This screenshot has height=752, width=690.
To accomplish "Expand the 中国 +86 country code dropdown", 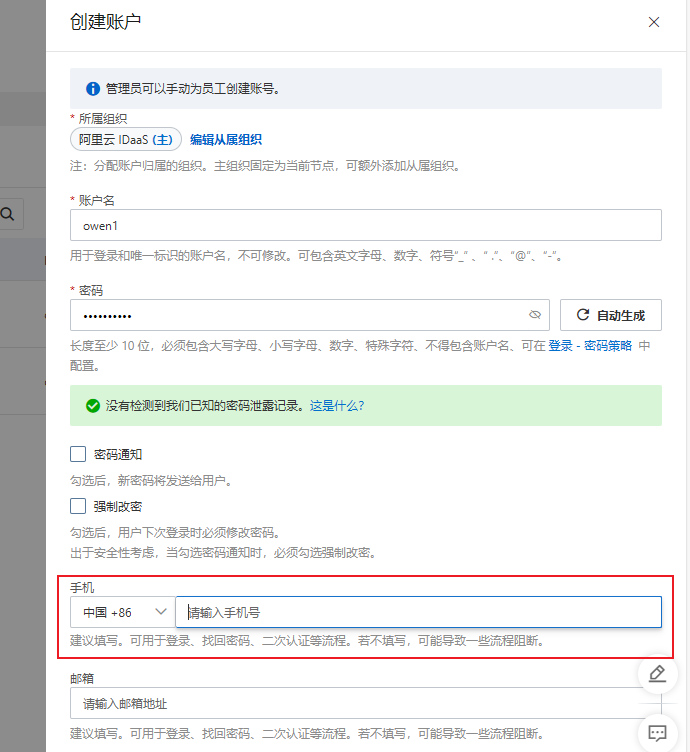I will click(x=122, y=612).
